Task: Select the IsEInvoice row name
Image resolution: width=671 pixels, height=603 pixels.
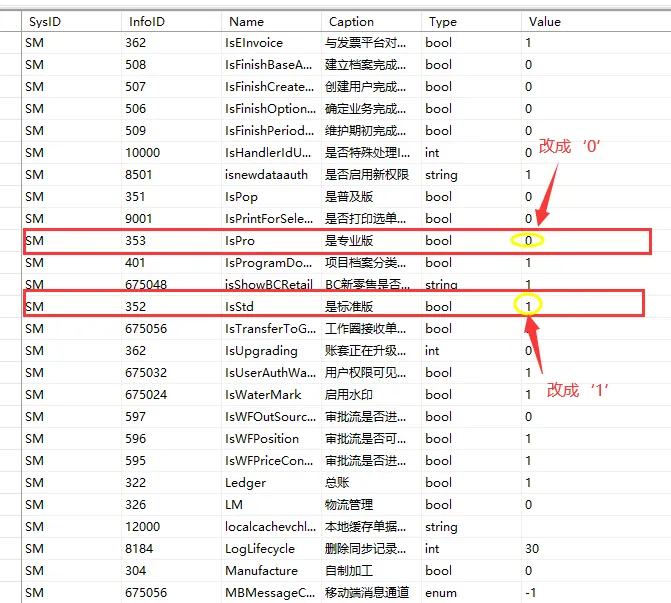Action: point(254,43)
